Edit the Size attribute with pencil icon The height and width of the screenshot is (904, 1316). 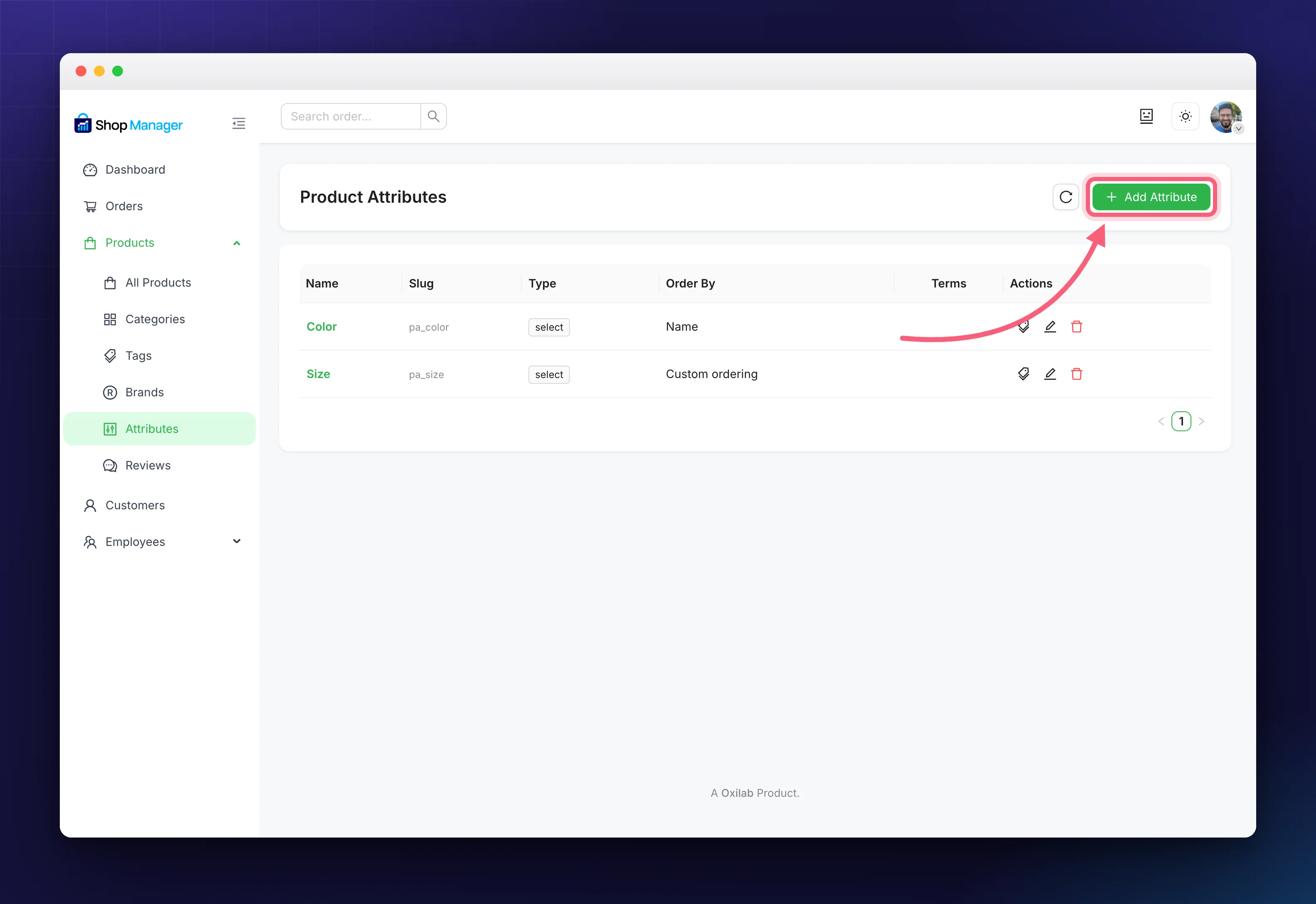point(1050,374)
